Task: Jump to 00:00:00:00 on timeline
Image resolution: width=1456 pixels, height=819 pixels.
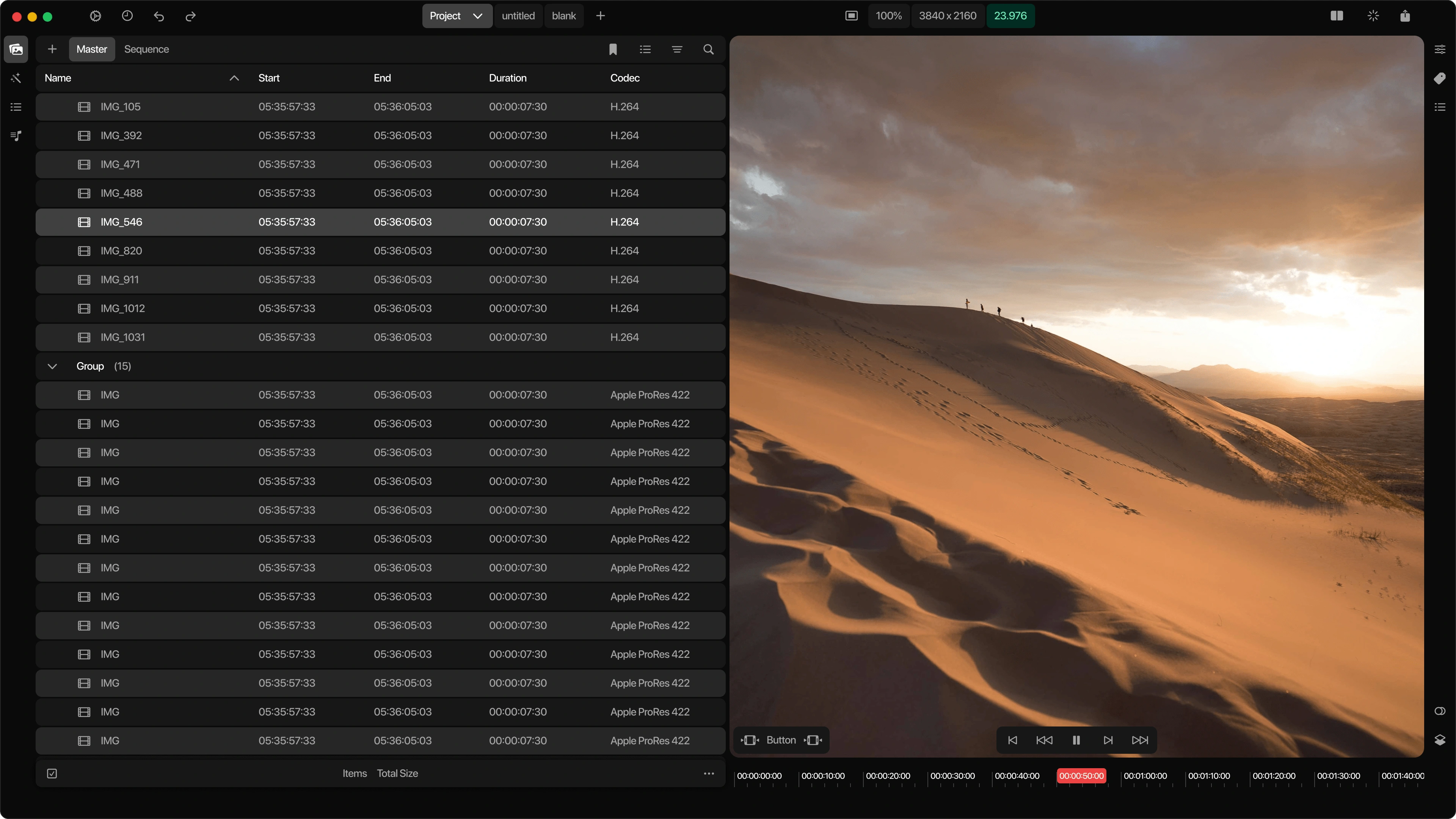Action: click(x=759, y=775)
